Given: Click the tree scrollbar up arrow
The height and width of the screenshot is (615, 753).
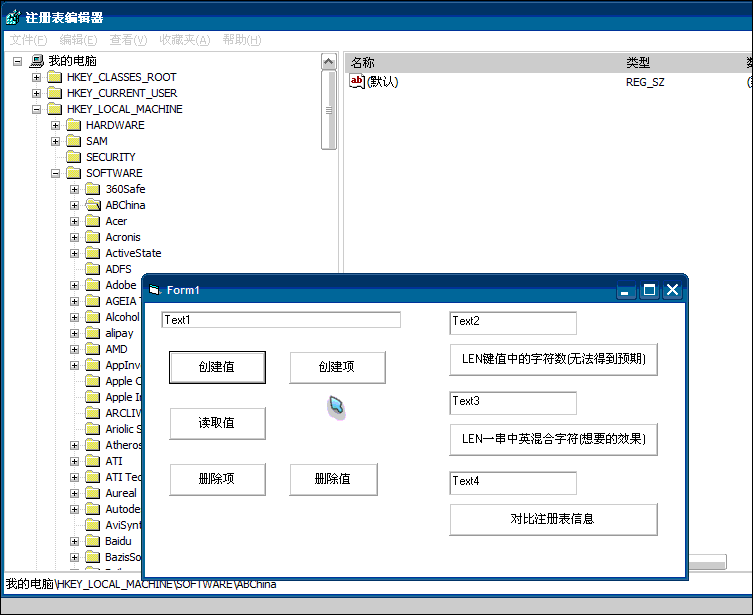Looking at the screenshot, I should click(328, 61).
